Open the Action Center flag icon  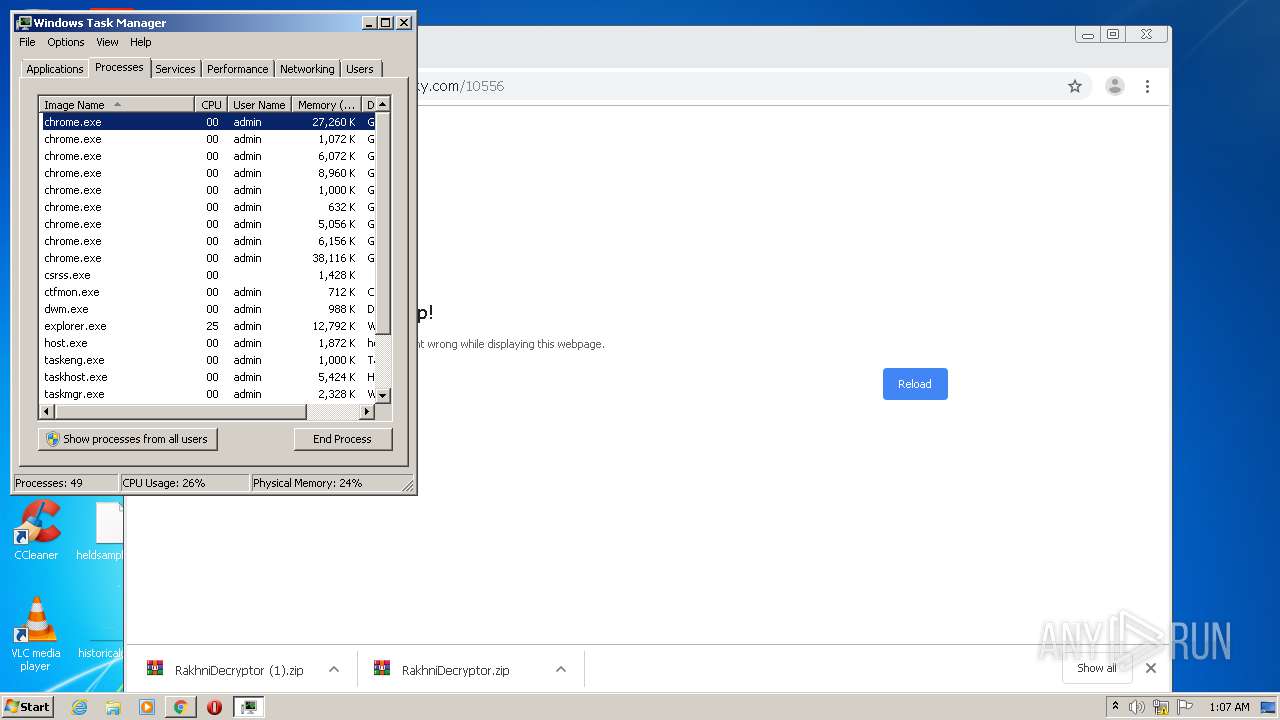click(1186, 707)
